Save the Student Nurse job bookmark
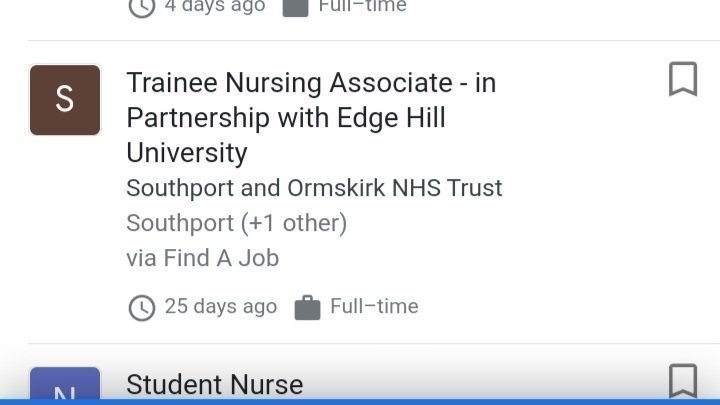The width and height of the screenshot is (720, 405). [682, 381]
